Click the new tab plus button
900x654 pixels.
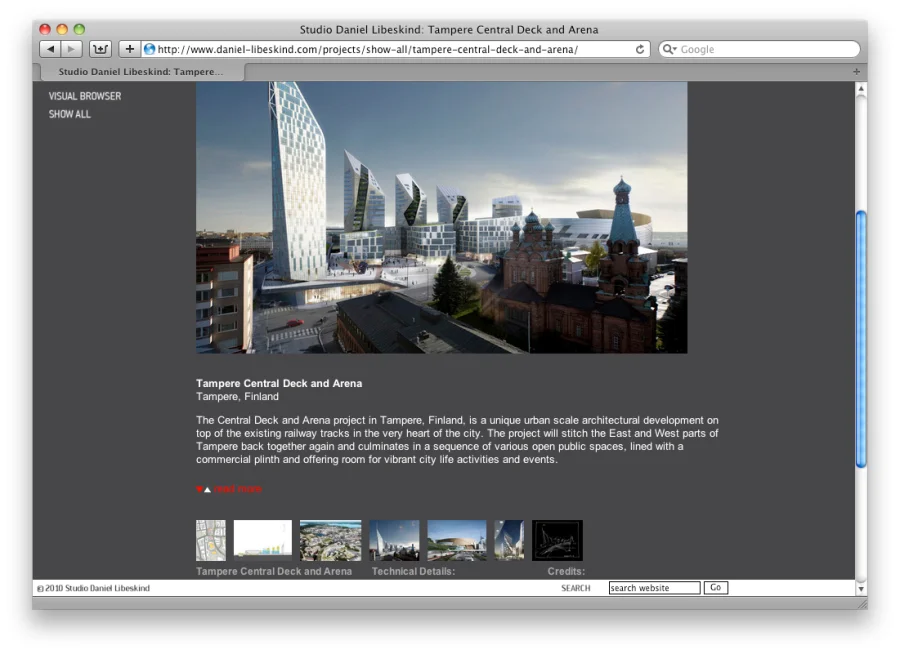coord(856,72)
